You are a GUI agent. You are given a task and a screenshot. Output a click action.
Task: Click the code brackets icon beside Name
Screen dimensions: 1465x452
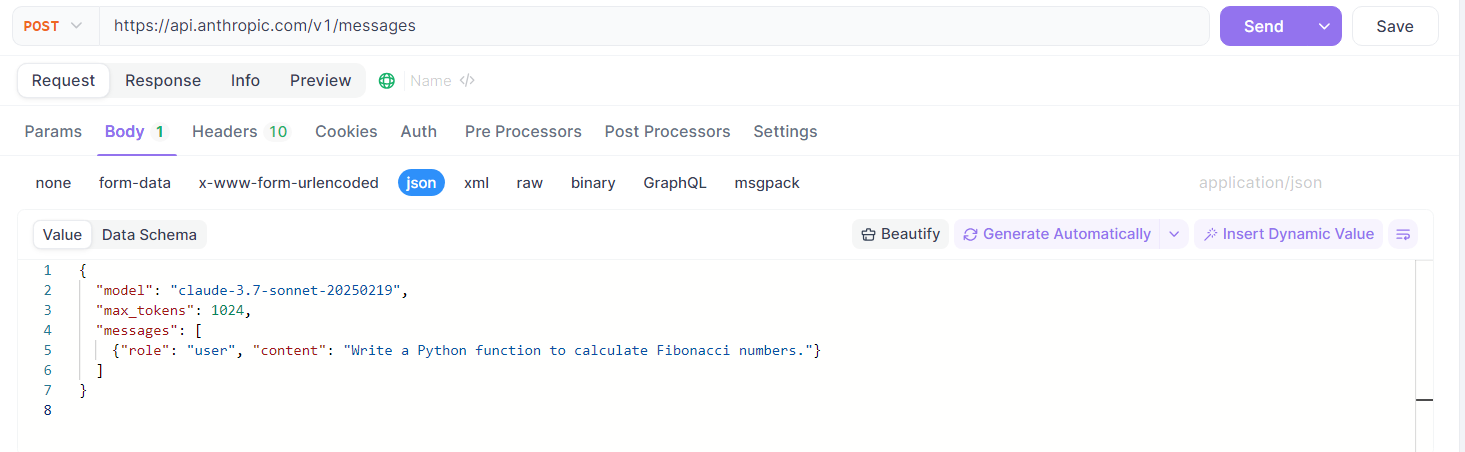pyautogui.click(x=467, y=81)
